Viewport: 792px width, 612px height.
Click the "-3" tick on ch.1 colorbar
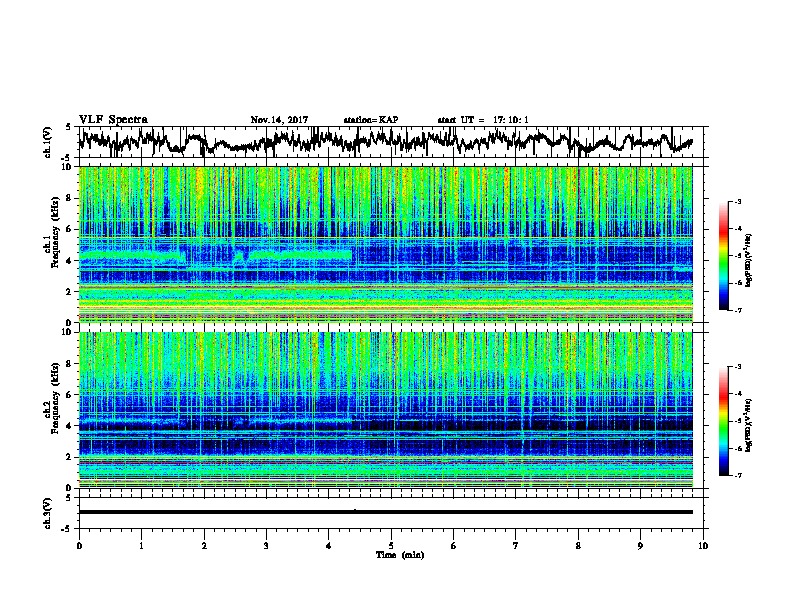click(x=737, y=201)
